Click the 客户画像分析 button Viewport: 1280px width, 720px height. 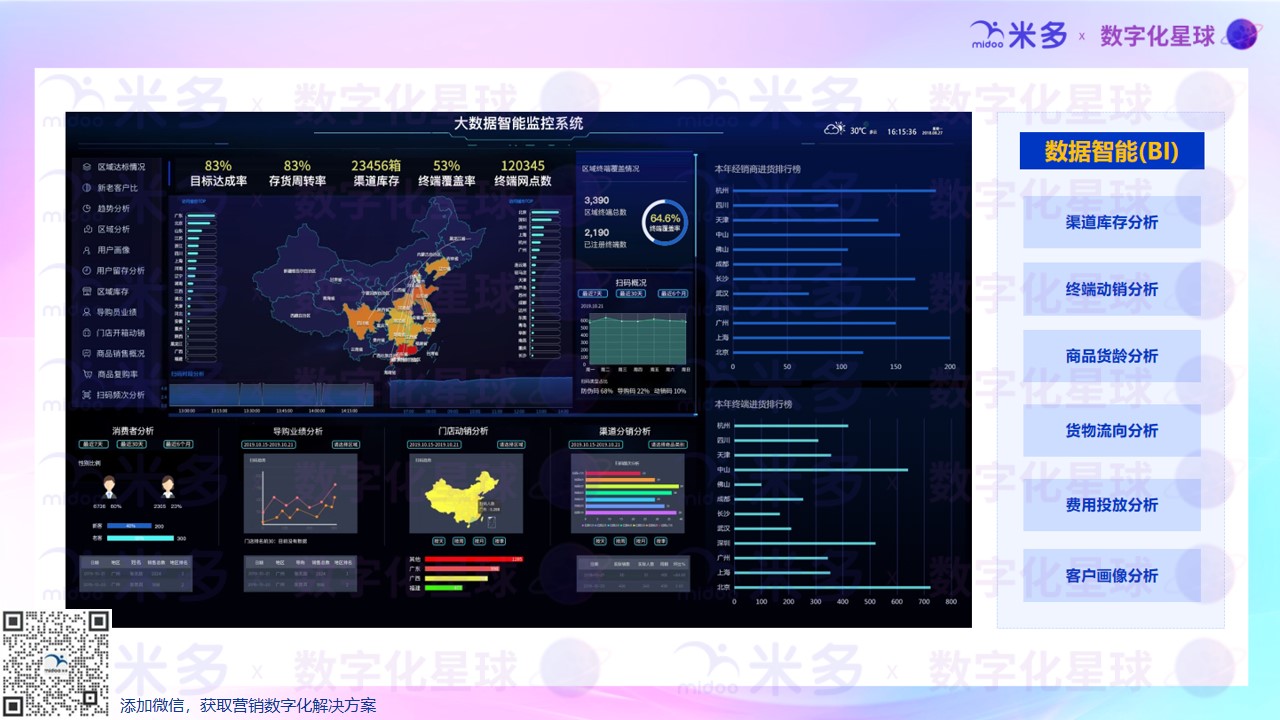pyautogui.click(x=1111, y=576)
